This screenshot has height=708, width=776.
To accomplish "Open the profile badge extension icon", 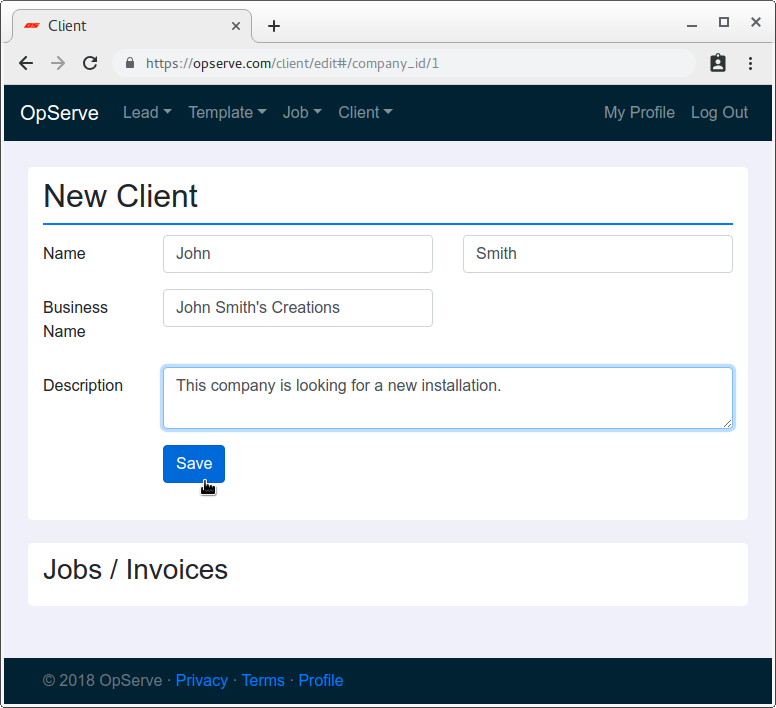I will 718,63.
